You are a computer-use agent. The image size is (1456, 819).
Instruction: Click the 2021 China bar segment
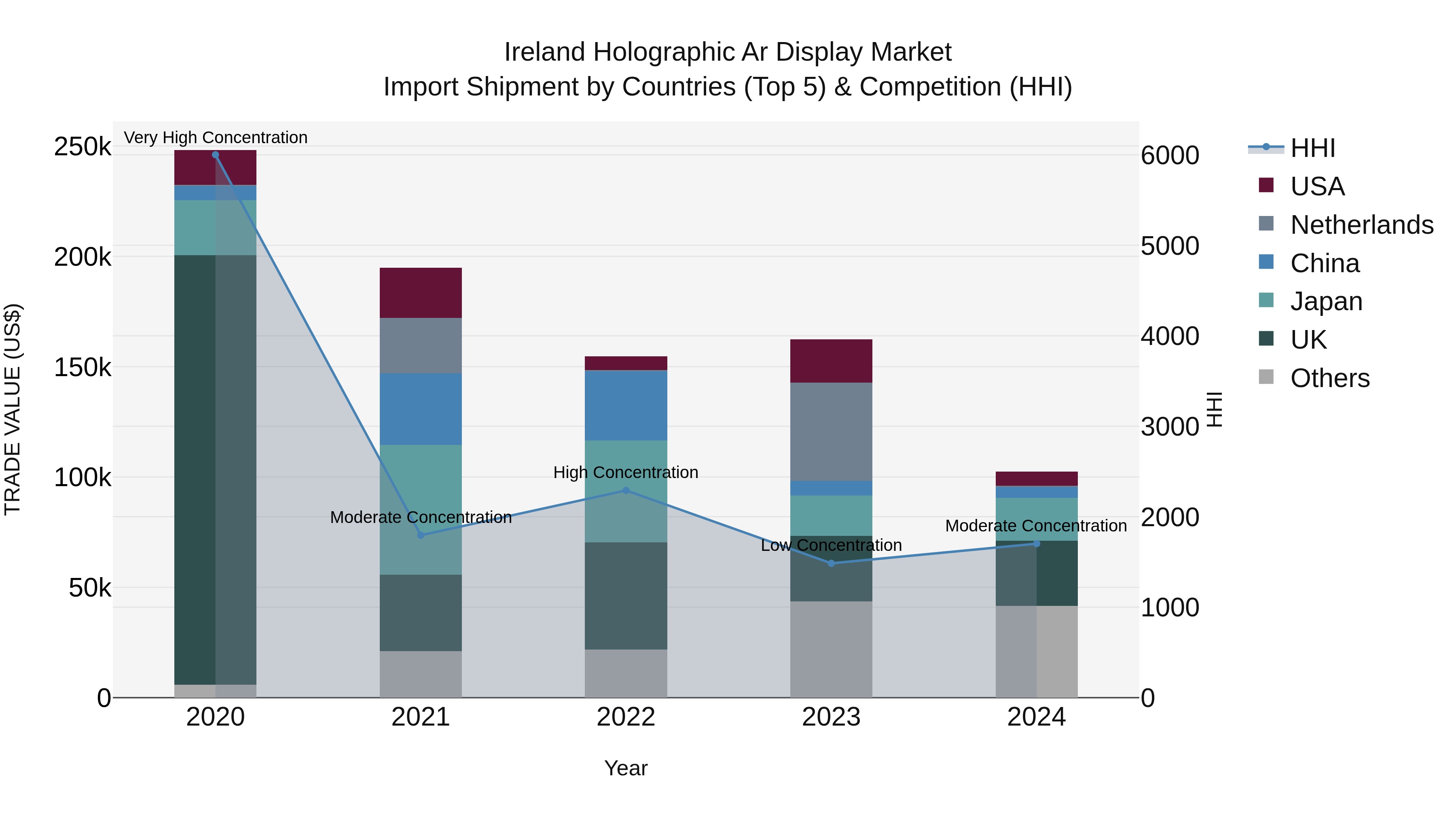point(421,409)
